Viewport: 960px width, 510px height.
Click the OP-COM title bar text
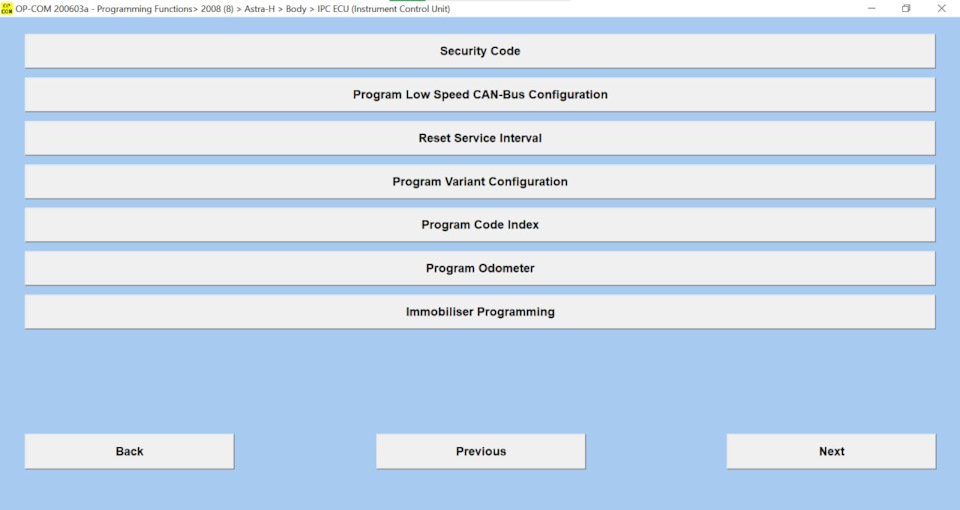coord(233,9)
